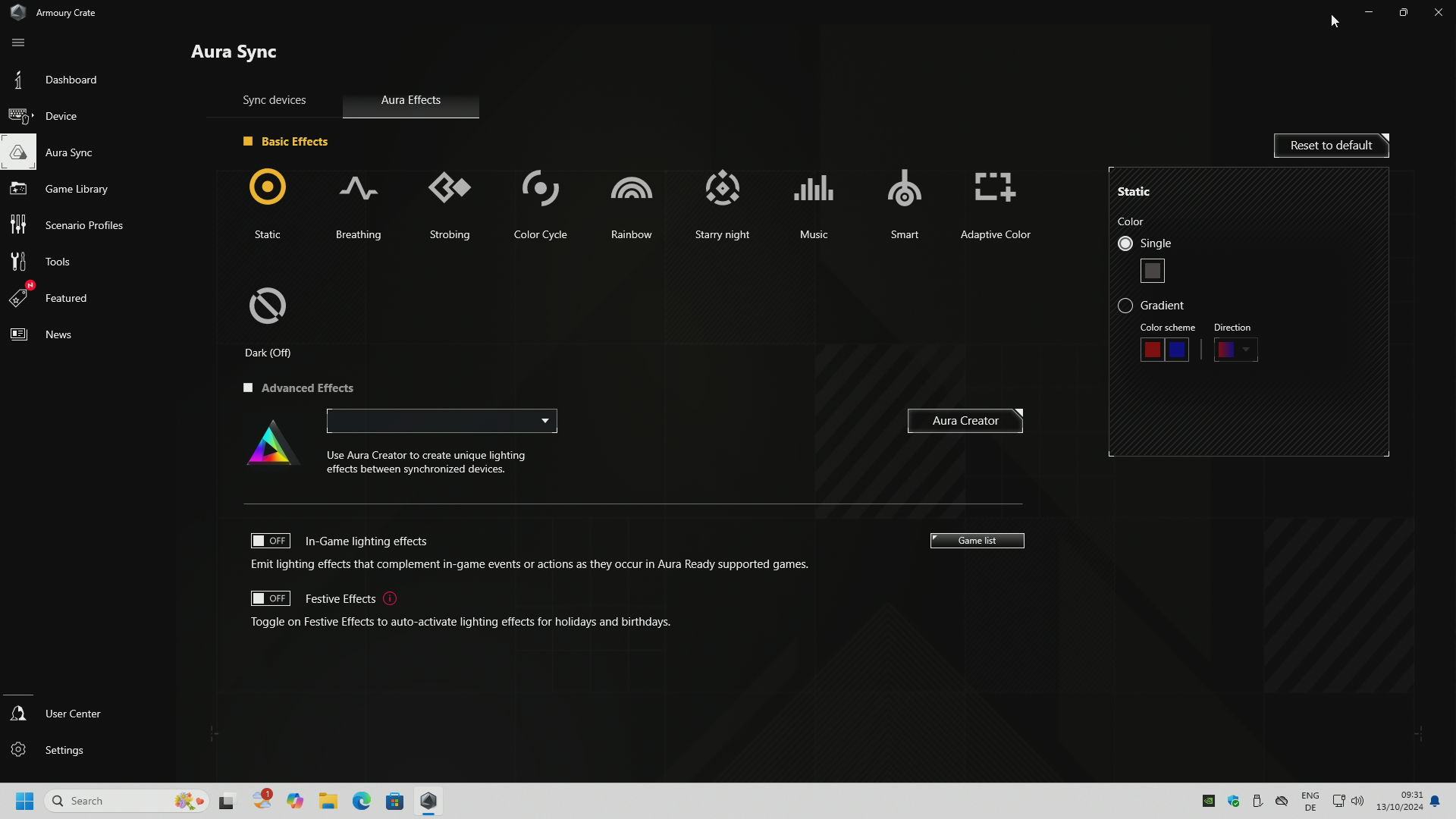Open the Dashboard sidebar icon
1456x819 pixels.
(18, 80)
